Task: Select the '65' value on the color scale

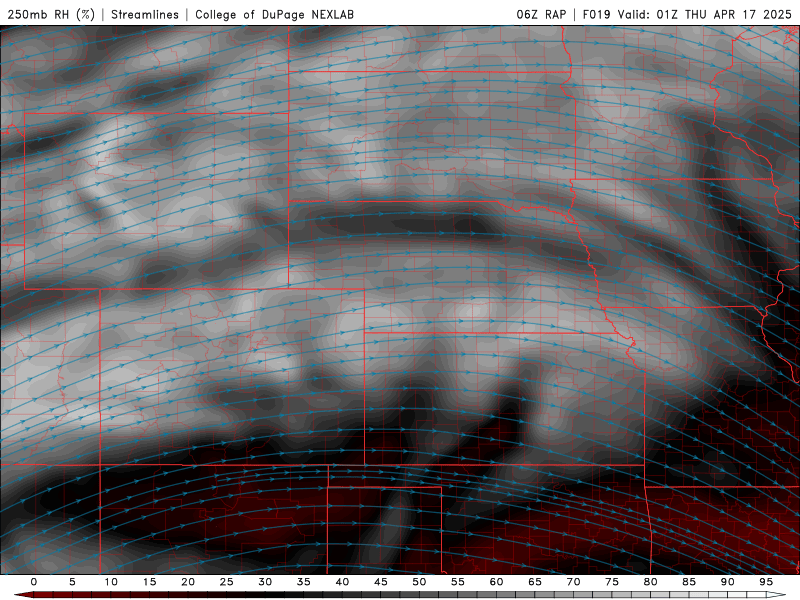Action: tap(535, 582)
